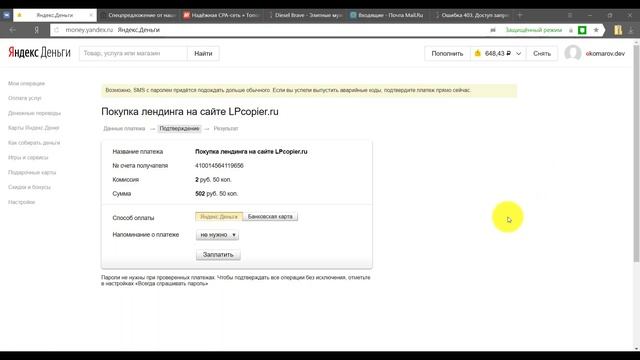Click the Защищённый режим label
Image resolution: width=640 pixels, height=360 pixels.
(x=533, y=30)
